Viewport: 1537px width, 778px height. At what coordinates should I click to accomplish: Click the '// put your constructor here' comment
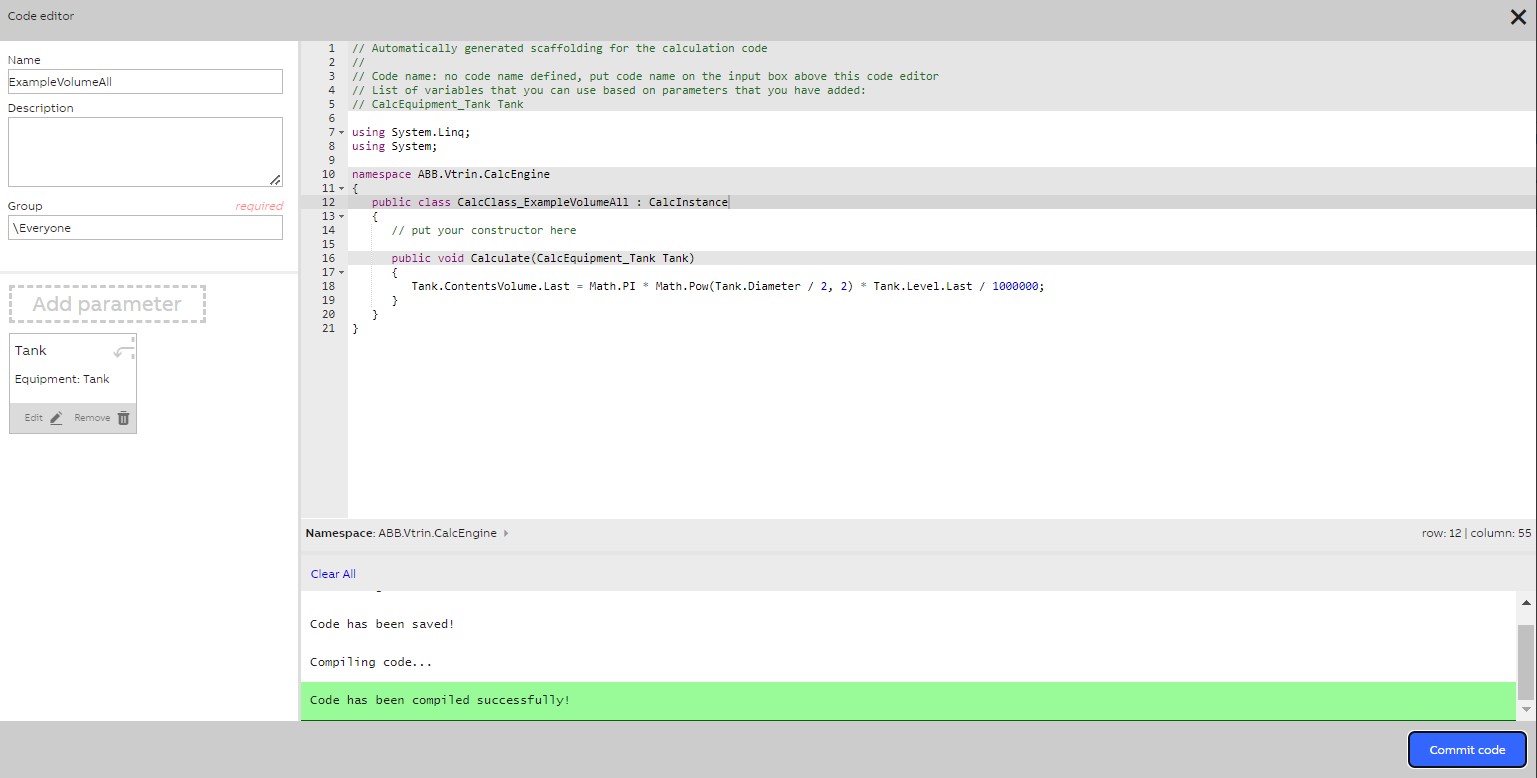click(x=483, y=230)
